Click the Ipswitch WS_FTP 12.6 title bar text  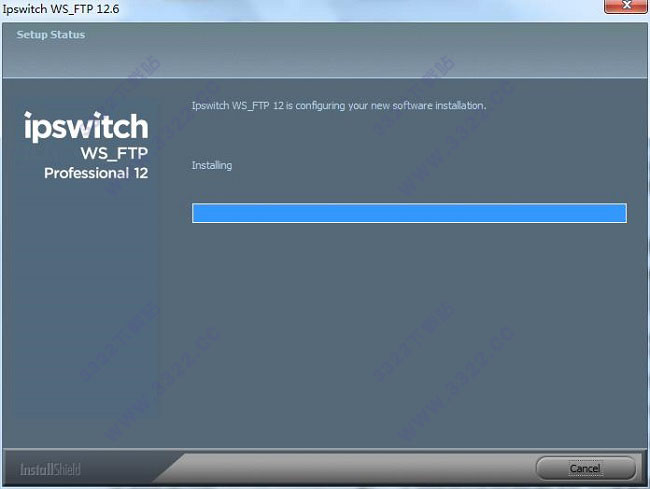tap(61, 9)
